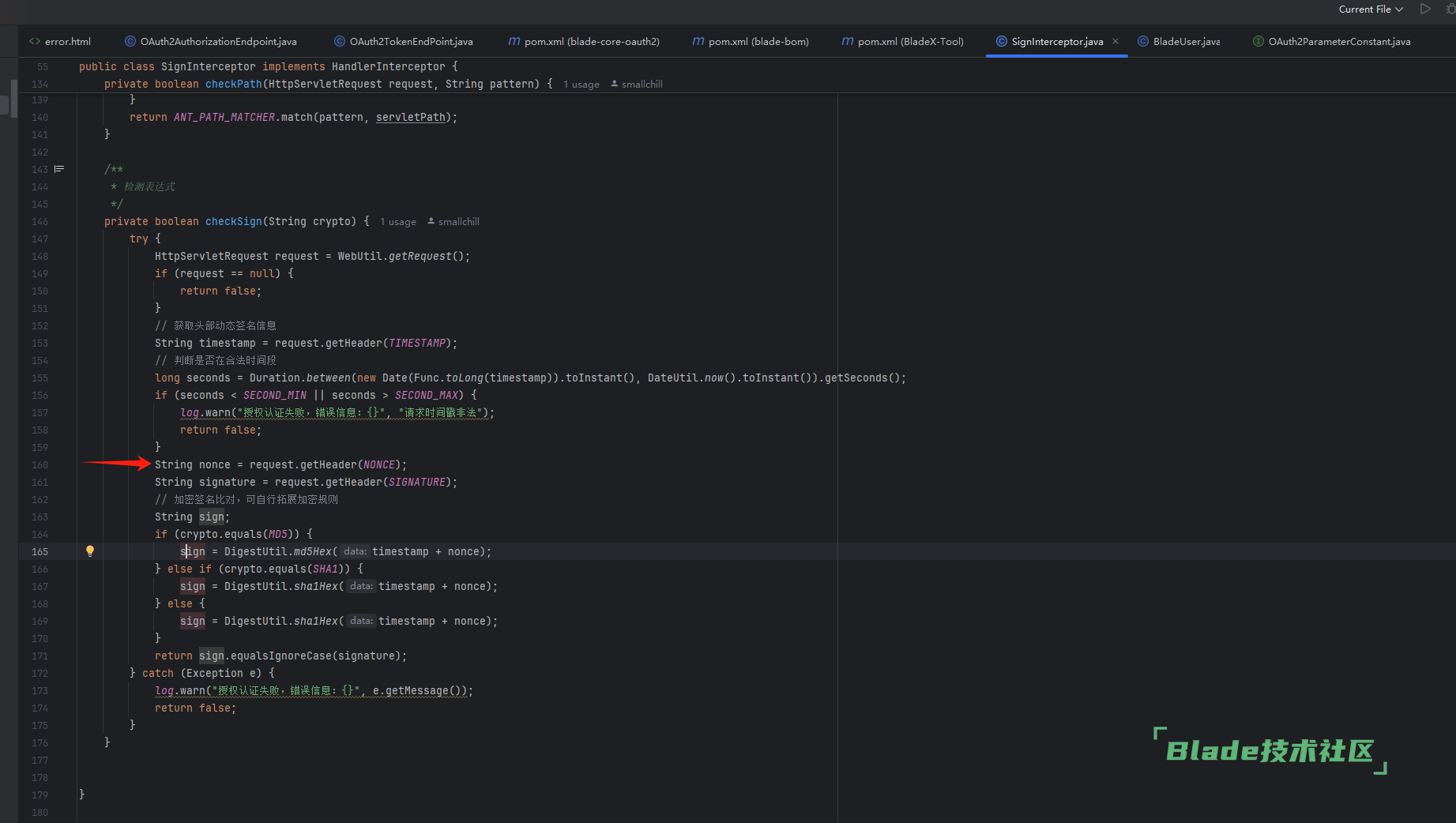Screen dimensions: 1456x823
Task: Click Maven icon on BladeX-Tool pom tab
Action: pos(848,42)
